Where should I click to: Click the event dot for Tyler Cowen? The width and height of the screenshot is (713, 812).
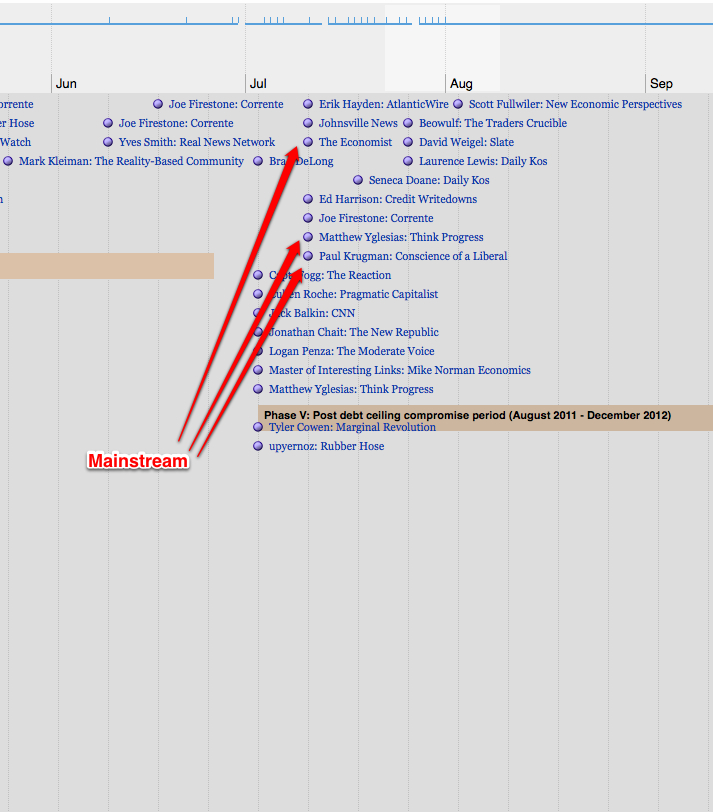click(x=258, y=427)
